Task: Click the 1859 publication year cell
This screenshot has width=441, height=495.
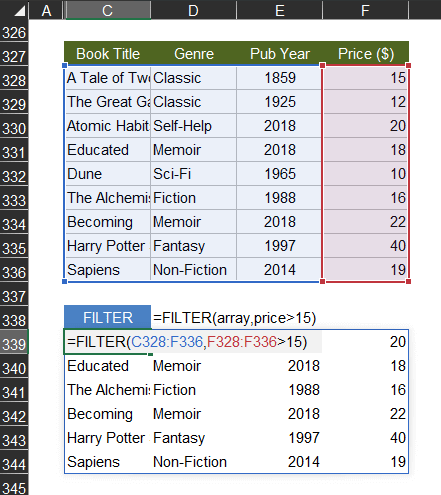Action: point(280,78)
